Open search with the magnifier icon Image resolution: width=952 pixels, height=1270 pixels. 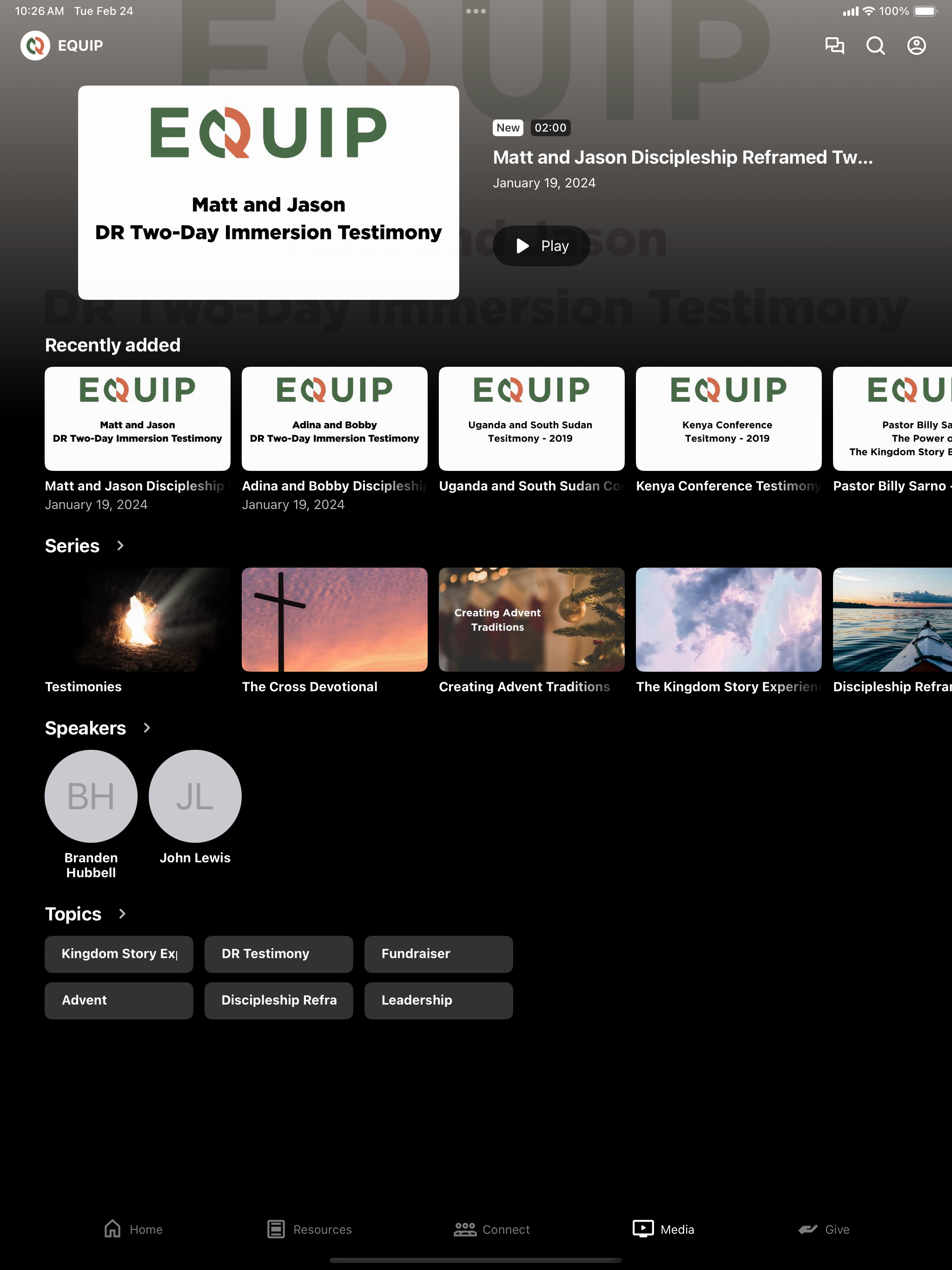coord(875,46)
